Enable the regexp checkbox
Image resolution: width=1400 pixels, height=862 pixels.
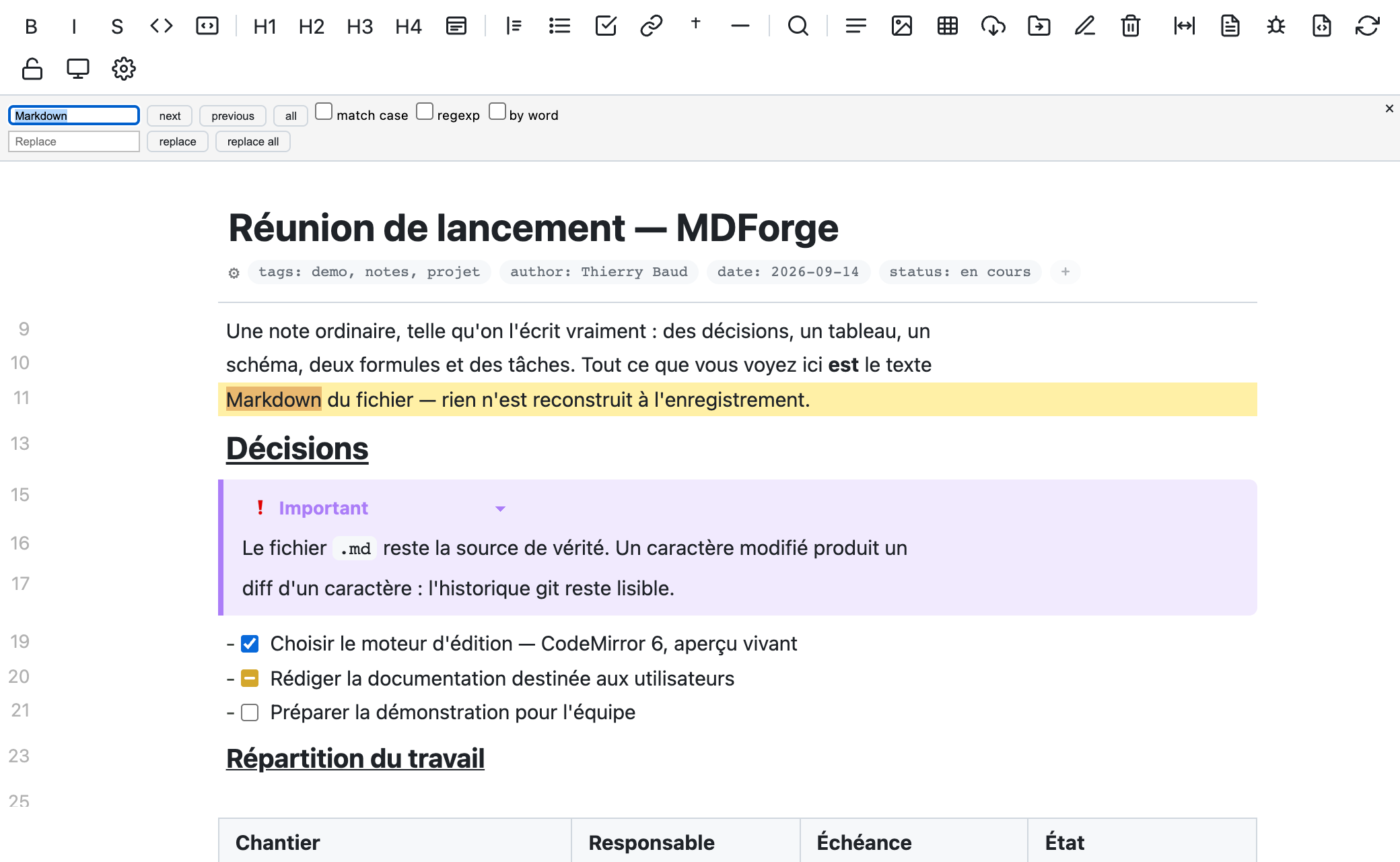tap(425, 112)
